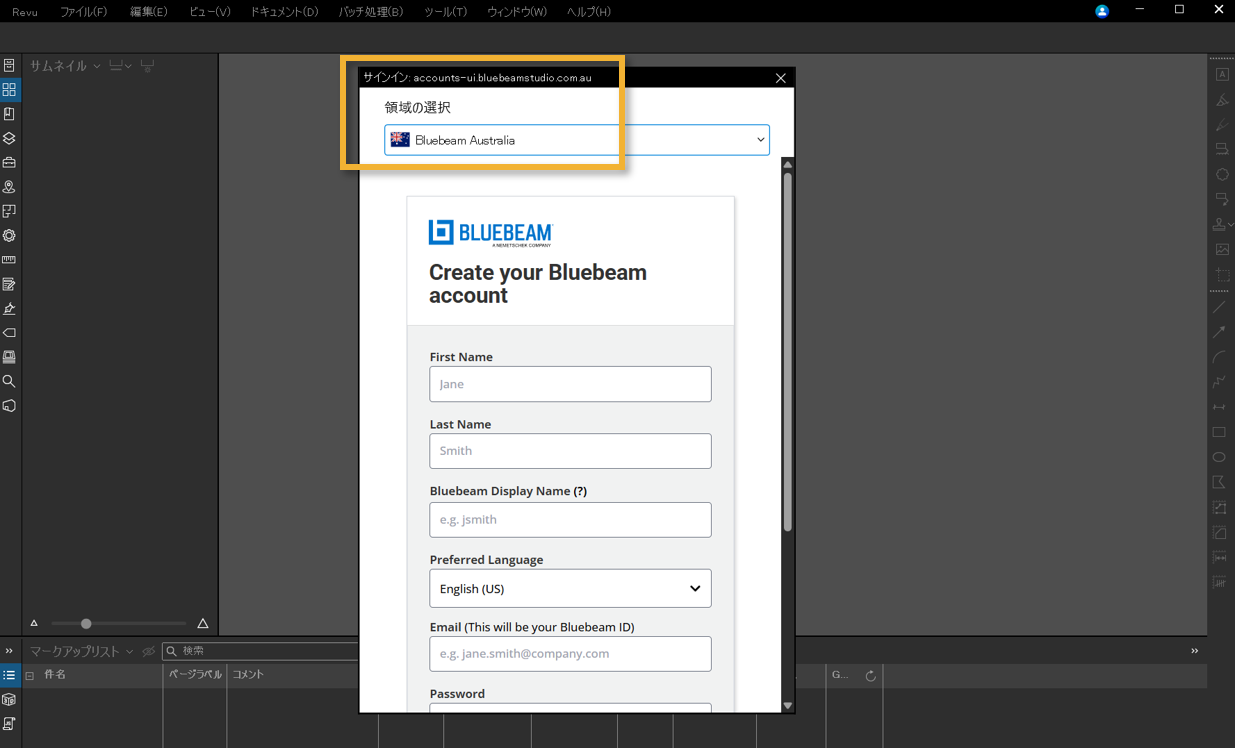Click the Last Name input field

(570, 451)
